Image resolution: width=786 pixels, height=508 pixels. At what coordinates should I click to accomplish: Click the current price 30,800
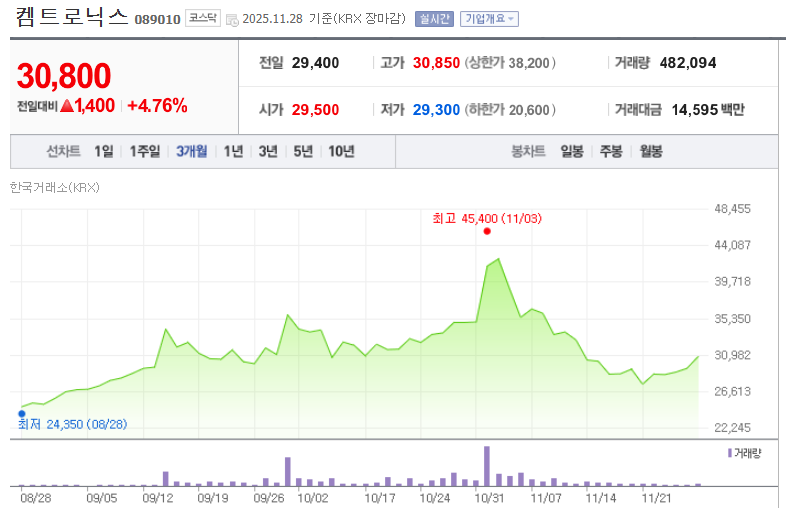64,76
